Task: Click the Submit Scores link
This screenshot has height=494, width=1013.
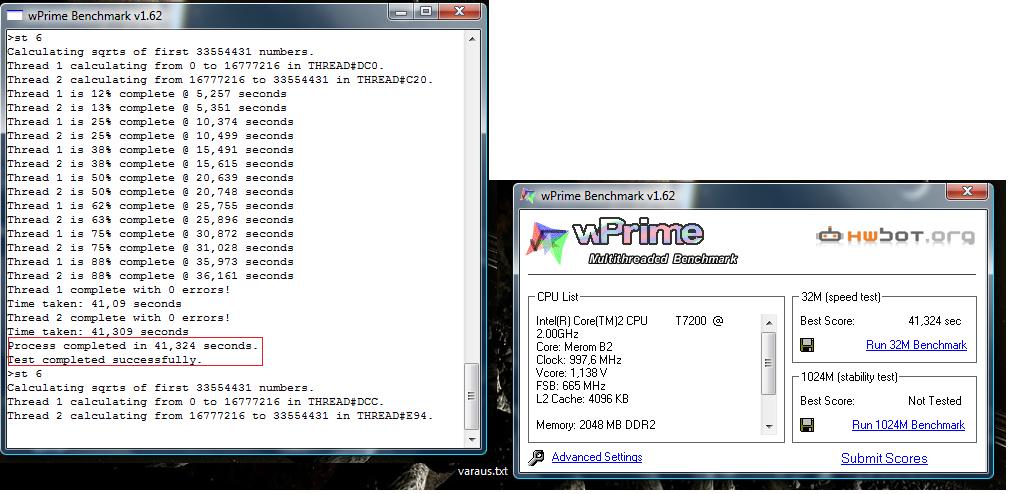Action: (884, 458)
